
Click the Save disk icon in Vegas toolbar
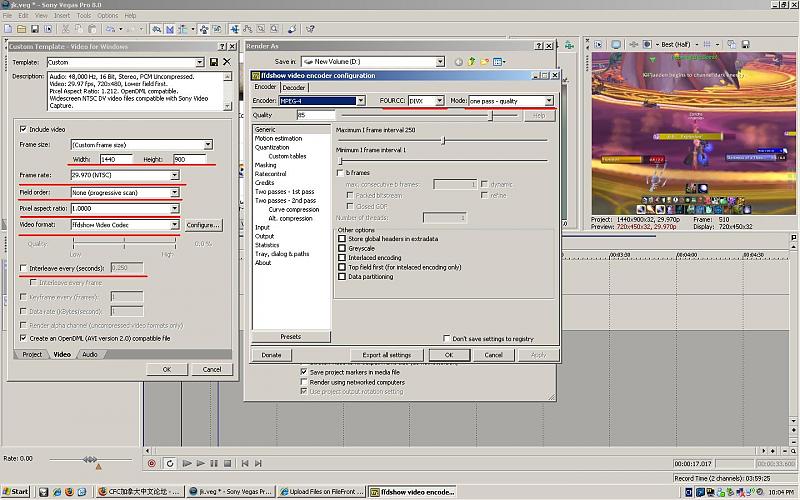pos(35,30)
